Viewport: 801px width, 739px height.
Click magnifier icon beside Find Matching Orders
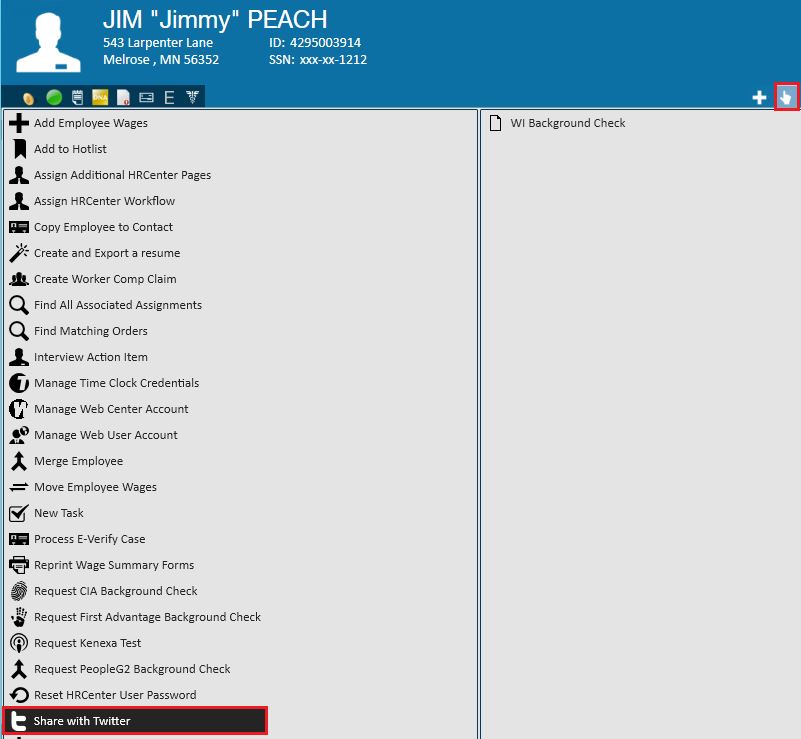19,331
